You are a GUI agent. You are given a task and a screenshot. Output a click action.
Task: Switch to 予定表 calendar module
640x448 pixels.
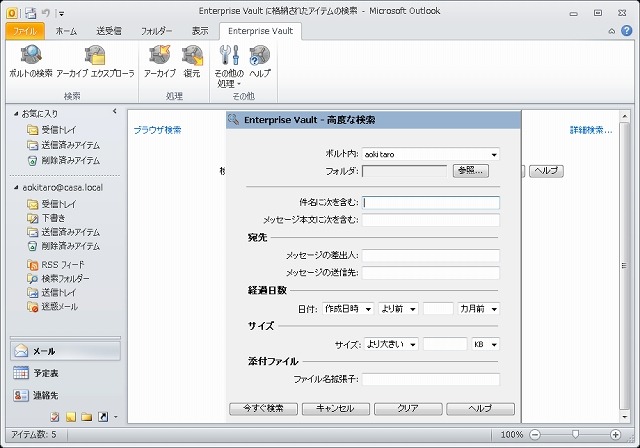(x=65, y=373)
